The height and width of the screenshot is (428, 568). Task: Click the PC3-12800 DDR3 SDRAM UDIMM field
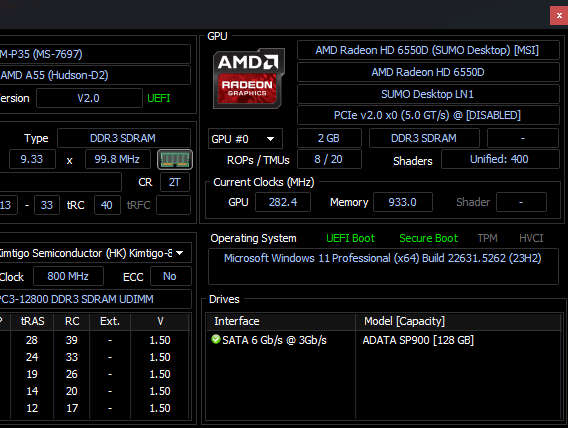(95, 299)
